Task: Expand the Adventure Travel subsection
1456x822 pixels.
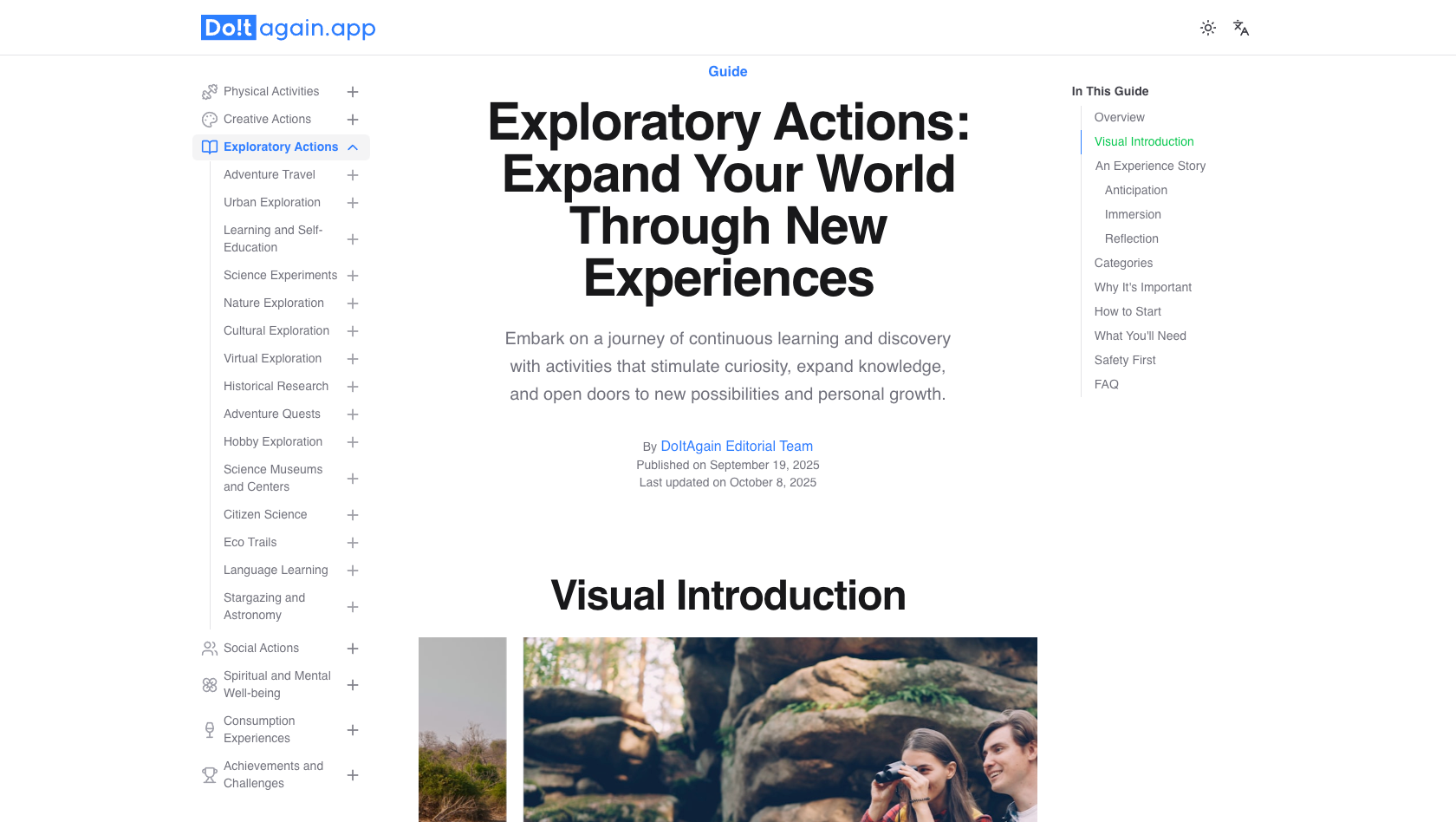Action: pyautogui.click(x=353, y=174)
